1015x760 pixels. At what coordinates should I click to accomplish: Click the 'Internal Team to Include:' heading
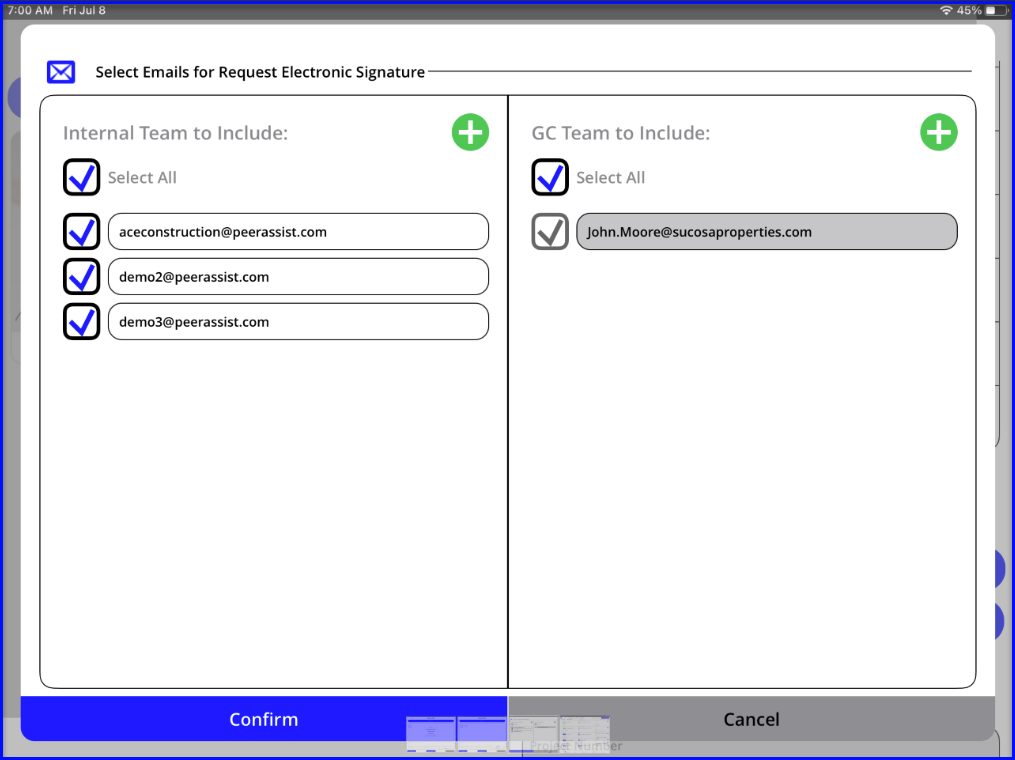tap(175, 133)
